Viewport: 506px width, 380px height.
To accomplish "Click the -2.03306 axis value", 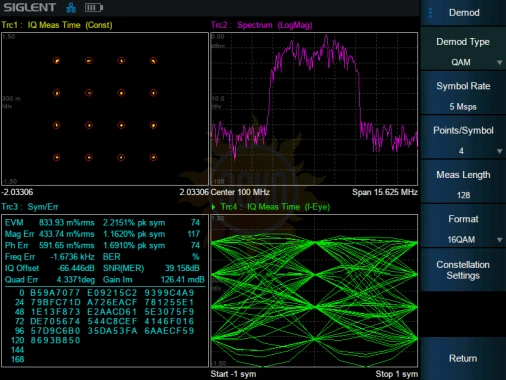I will point(17,192).
